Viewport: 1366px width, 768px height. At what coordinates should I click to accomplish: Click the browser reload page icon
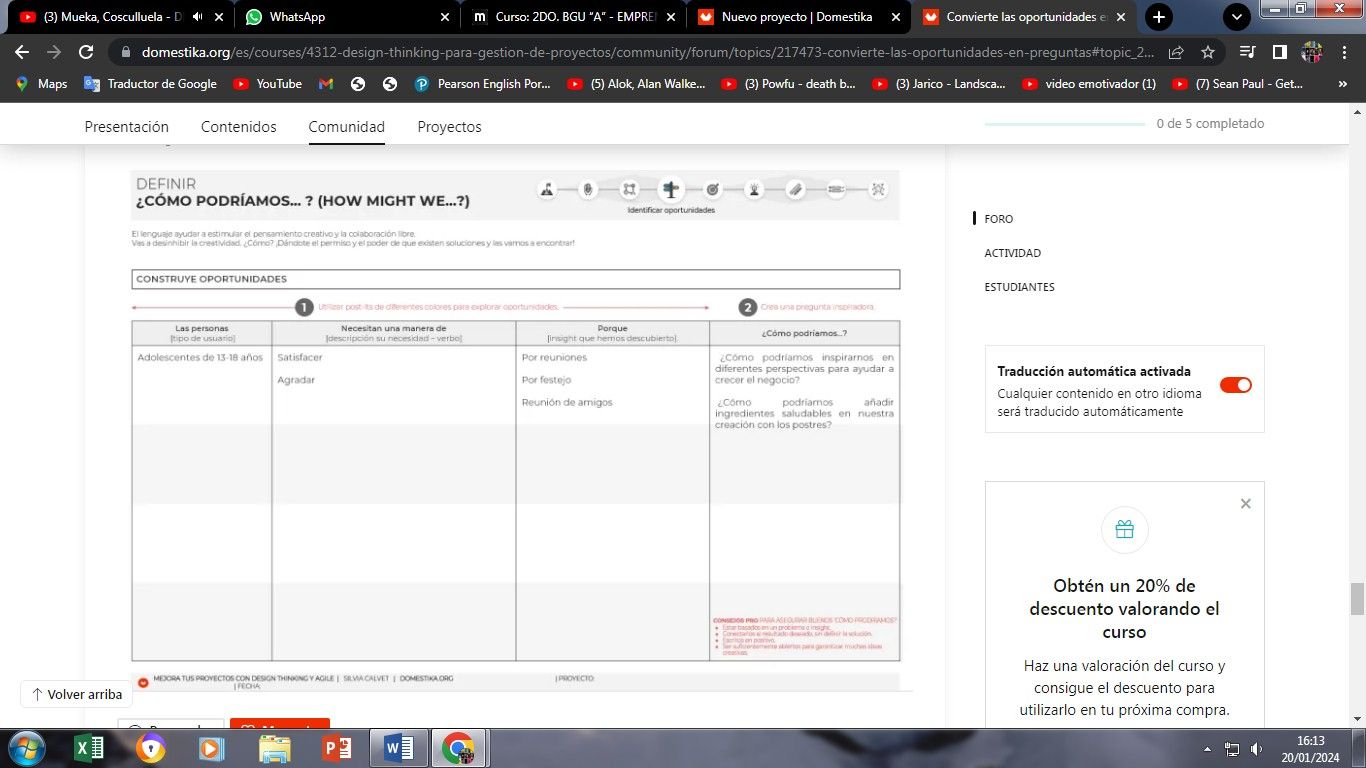[86, 52]
